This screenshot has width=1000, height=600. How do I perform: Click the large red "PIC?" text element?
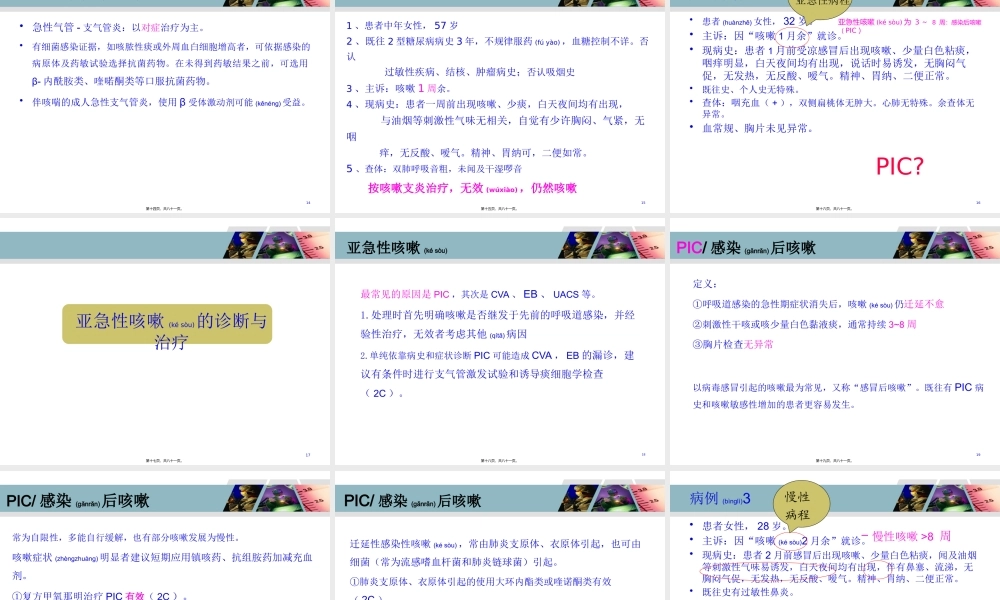coord(900,165)
